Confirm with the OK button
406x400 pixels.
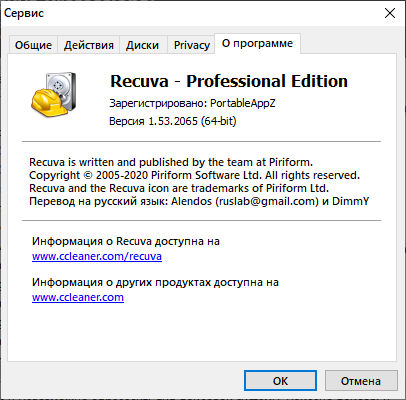pos(280,381)
